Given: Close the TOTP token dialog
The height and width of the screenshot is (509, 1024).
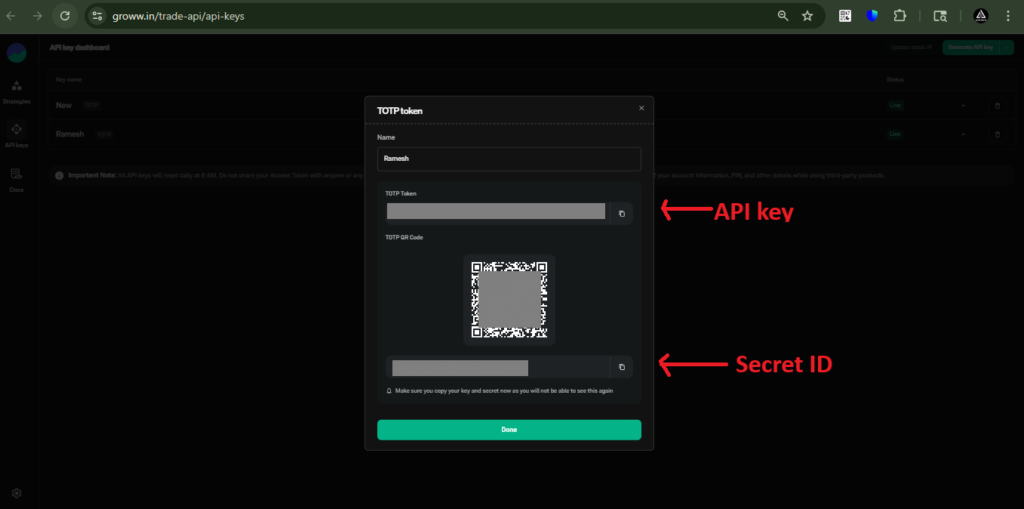Looking at the screenshot, I should pos(641,108).
